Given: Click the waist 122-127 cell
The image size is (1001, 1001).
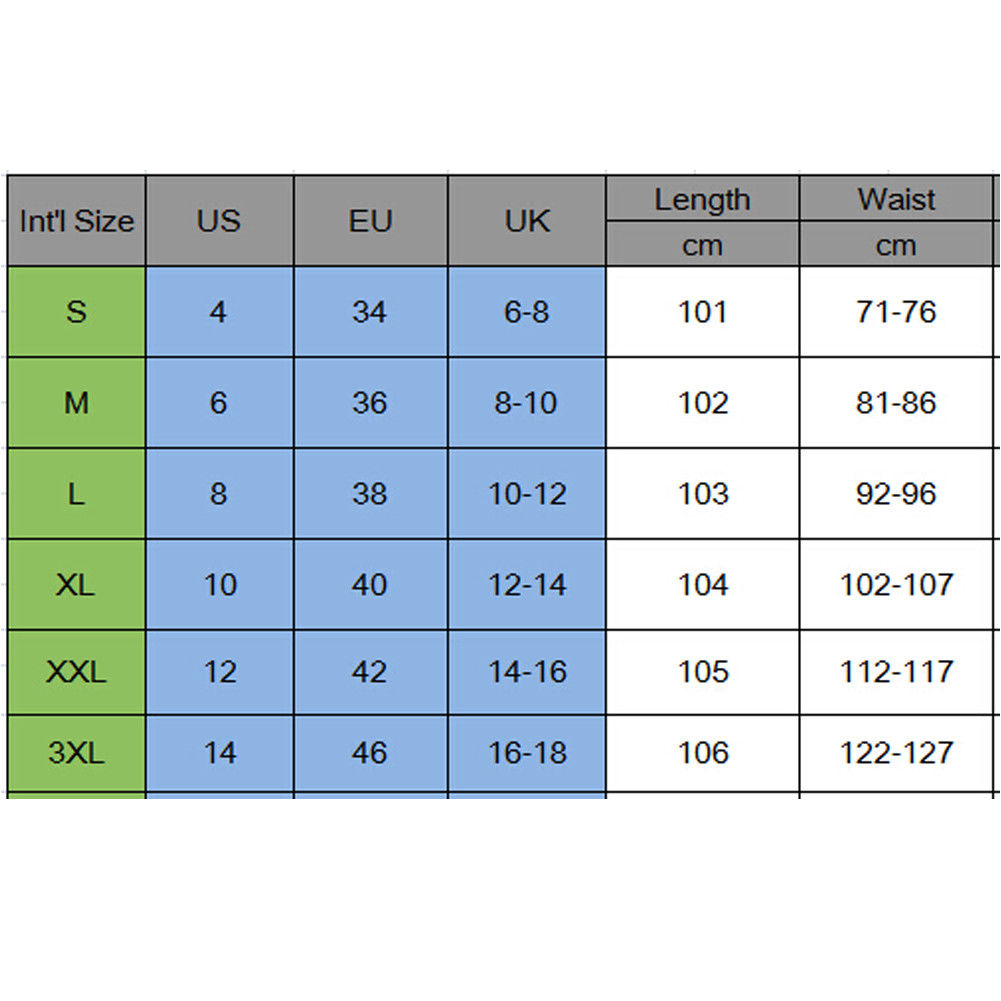Looking at the screenshot, I should (896, 752).
